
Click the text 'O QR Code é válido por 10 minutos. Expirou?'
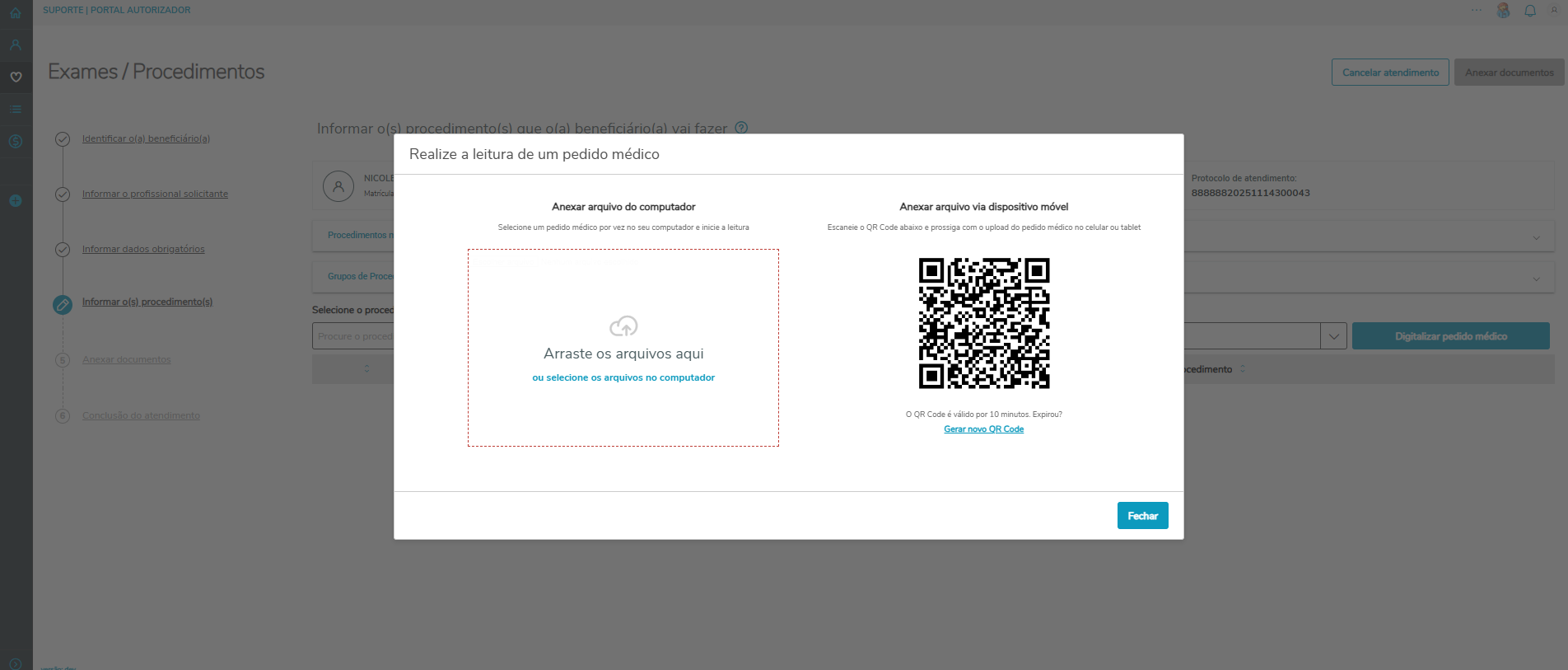(984, 415)
